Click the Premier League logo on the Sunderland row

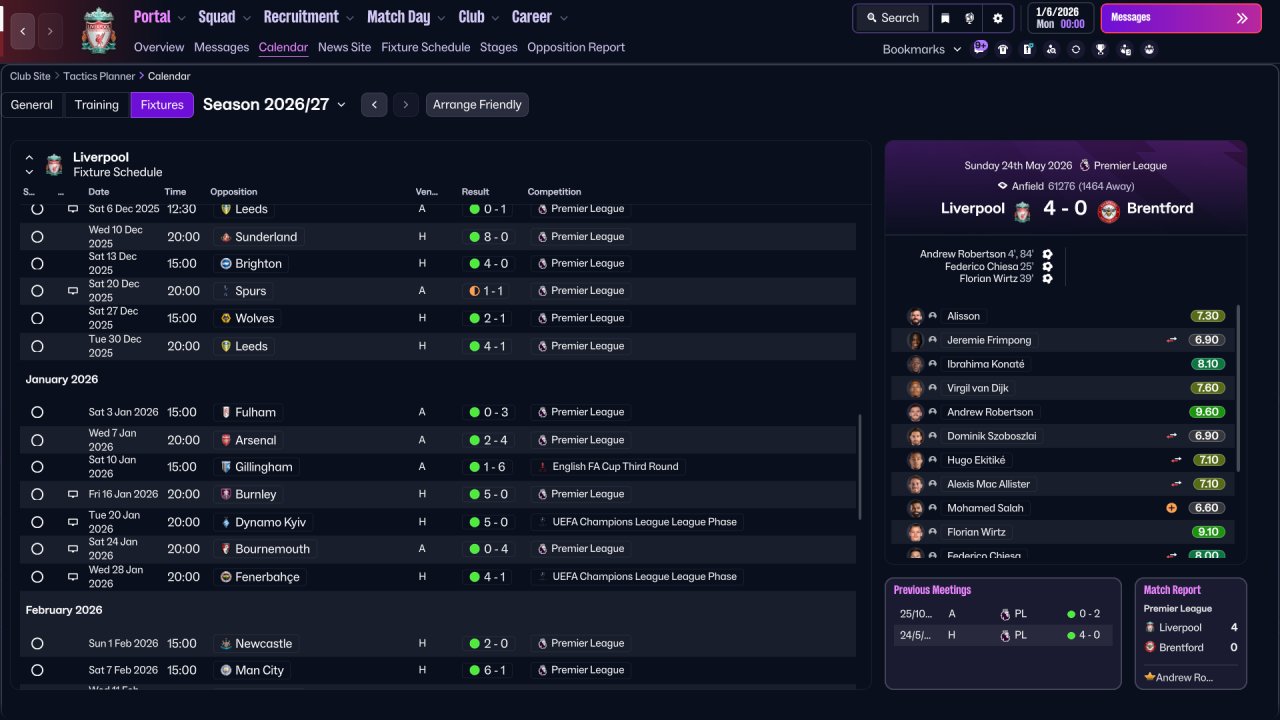tap(542, 237)
